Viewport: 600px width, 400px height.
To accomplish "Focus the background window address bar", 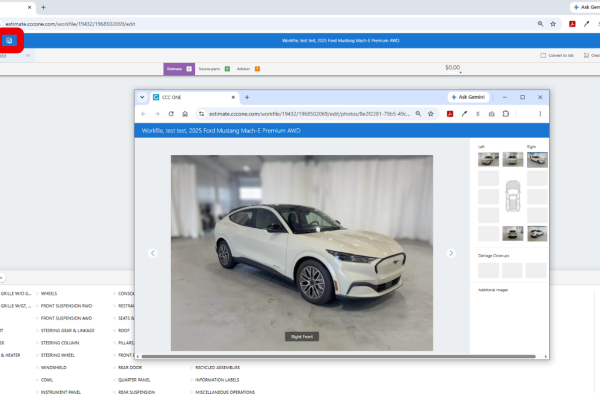I will pos(268,24).
